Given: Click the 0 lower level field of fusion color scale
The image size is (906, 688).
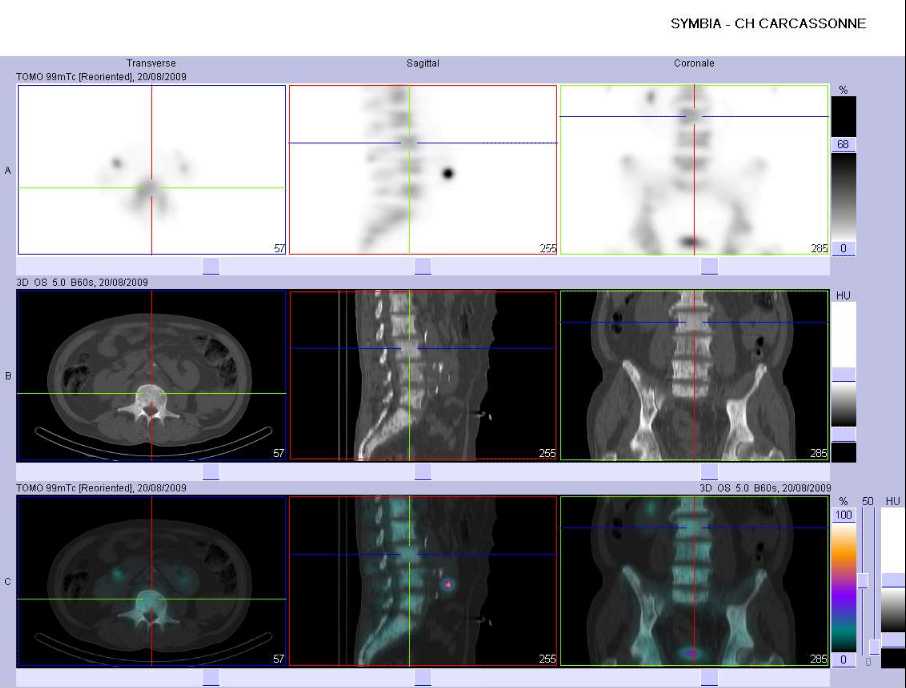Looking at the screenshot, I should [843, 660].
